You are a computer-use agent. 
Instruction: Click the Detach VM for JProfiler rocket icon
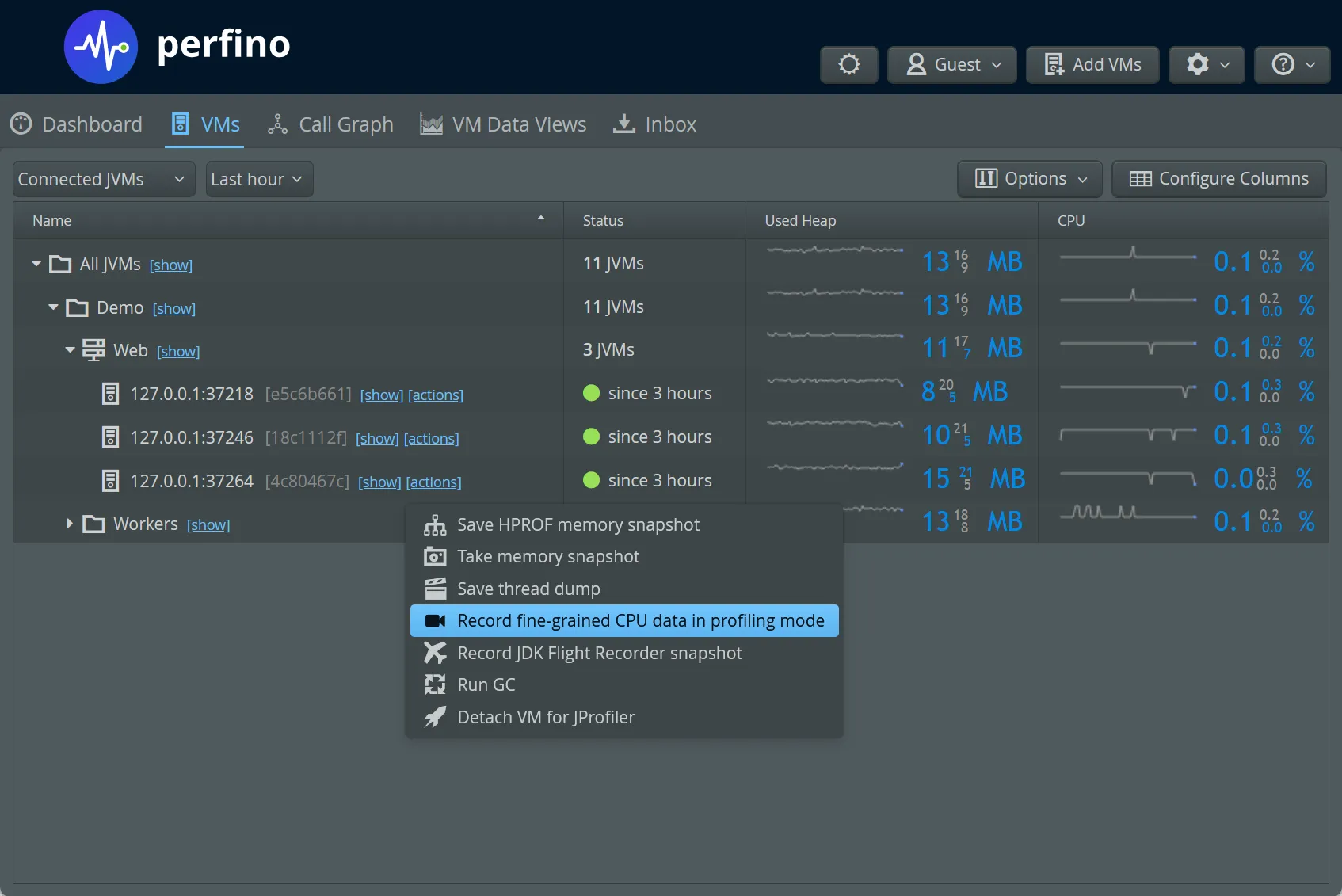(x=435, y=717)
